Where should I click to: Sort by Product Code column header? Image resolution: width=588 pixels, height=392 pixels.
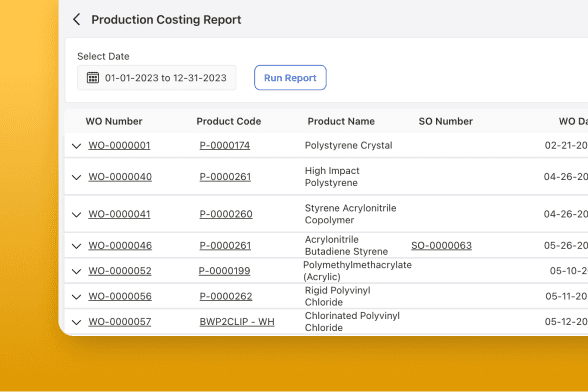coord(229,121)
